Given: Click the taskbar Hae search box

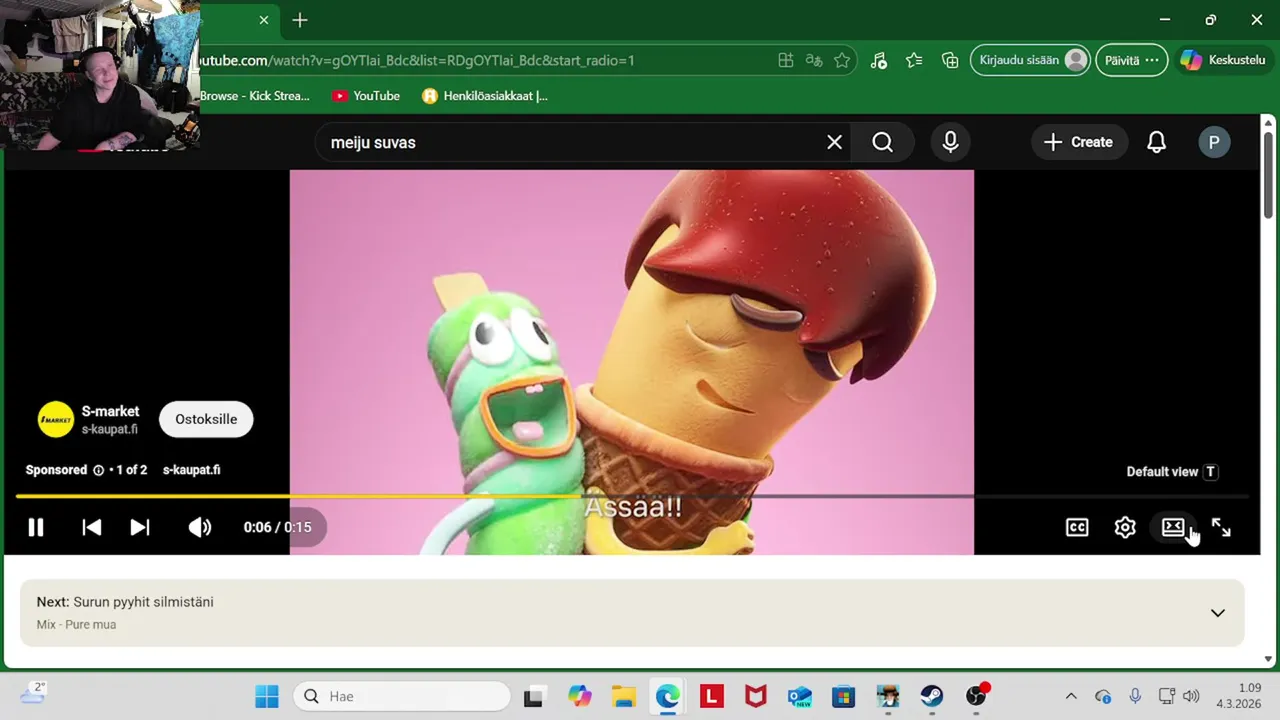Looking at the screenshot, I should click(x=402, y=696).
